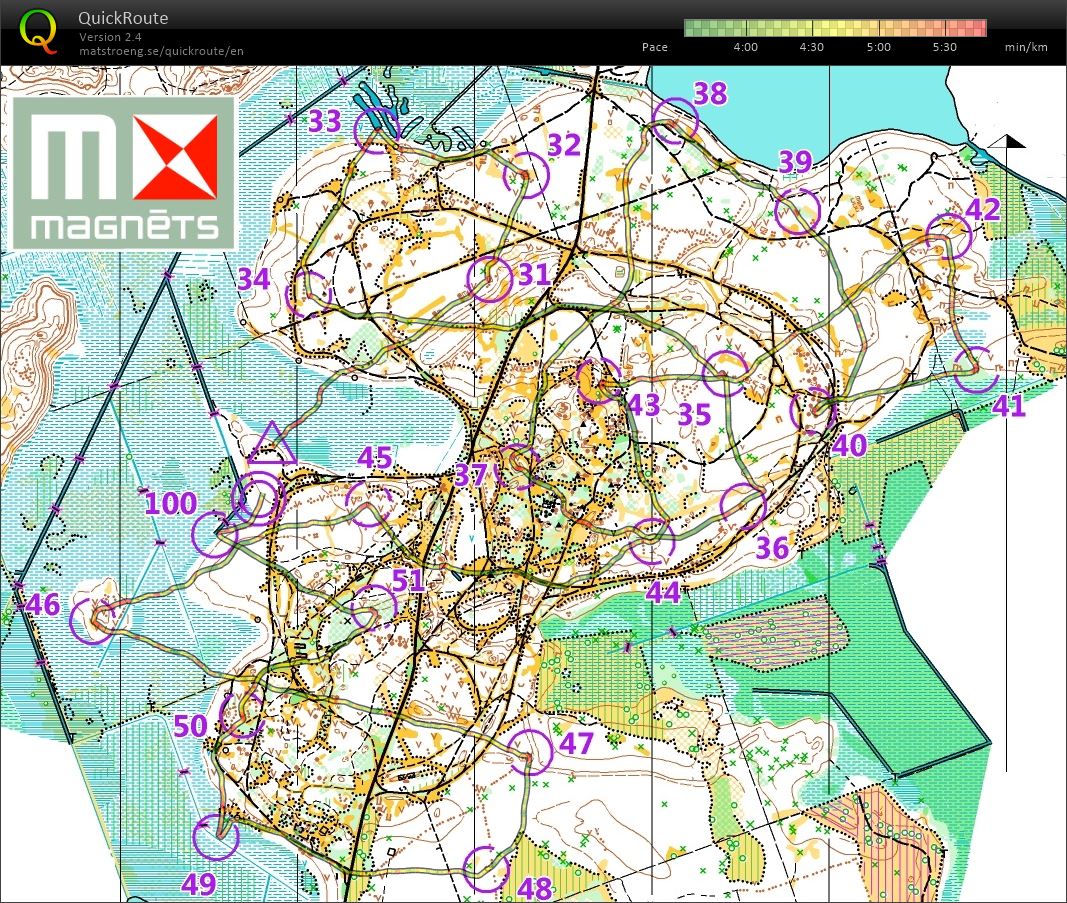The image size is (1067, 903).
Task: Select the control circle numbered 41
Action: (976, 369)
